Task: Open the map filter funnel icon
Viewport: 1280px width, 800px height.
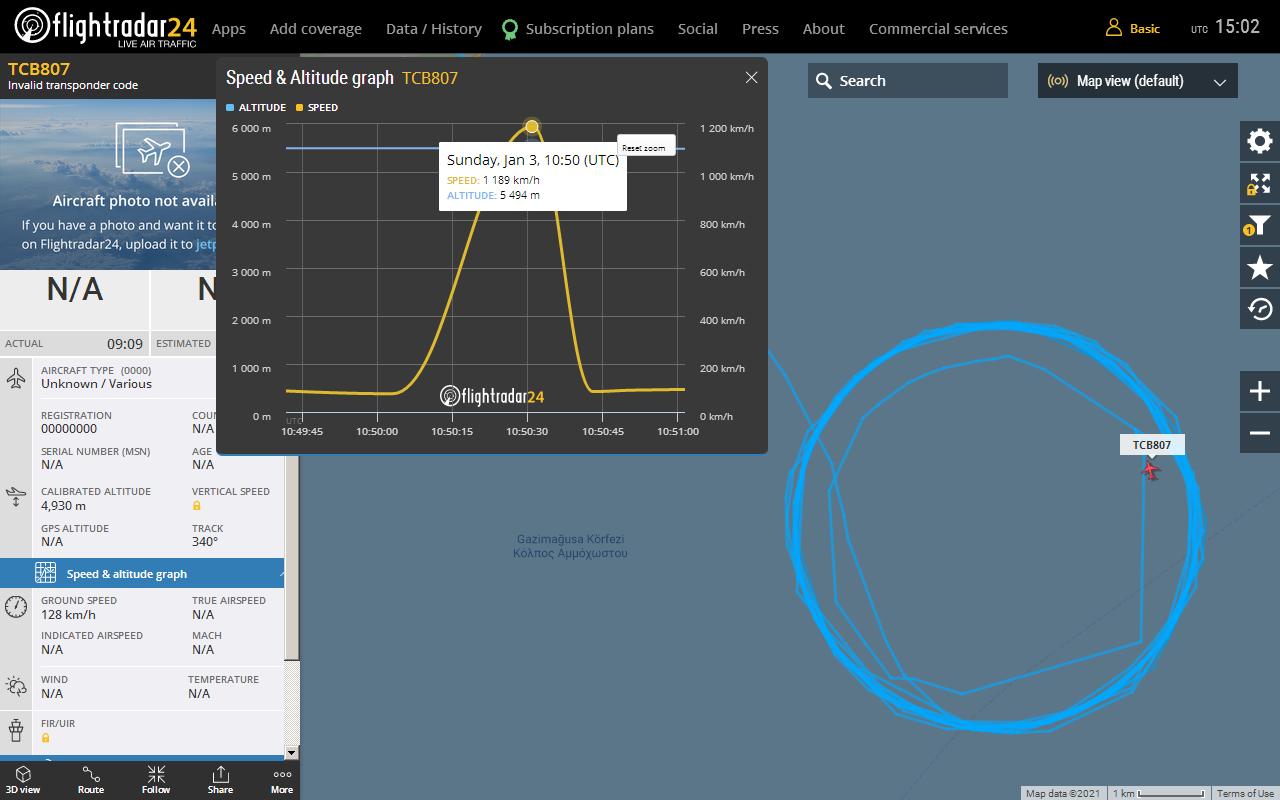Action: pyautogui.click(x=1260, y=226)
